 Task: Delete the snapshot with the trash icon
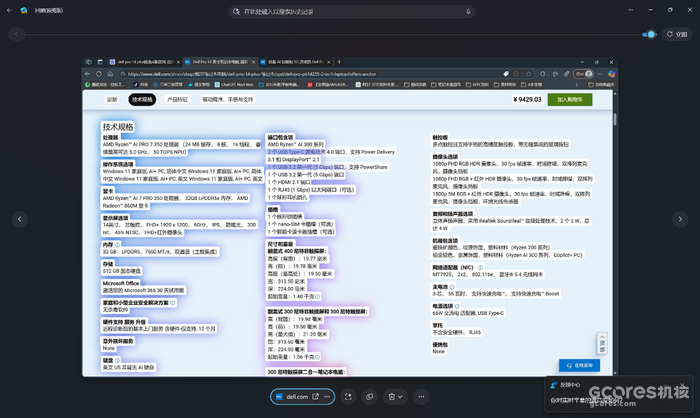392,397
